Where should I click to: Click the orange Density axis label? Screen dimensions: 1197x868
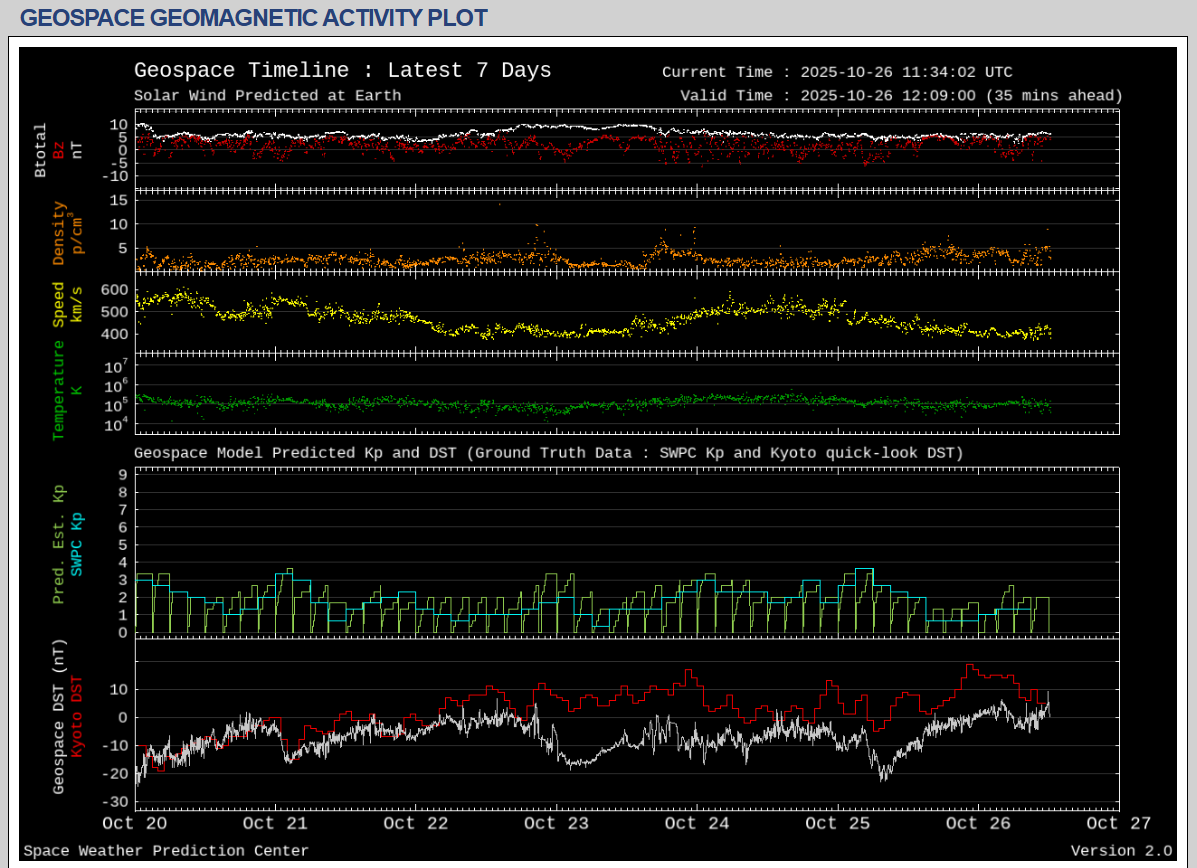click(59, 233)
